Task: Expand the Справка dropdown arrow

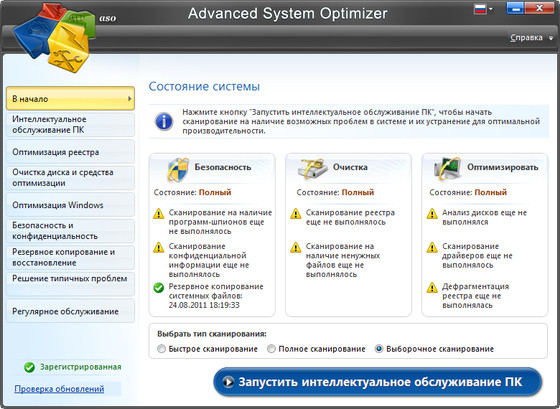Action: point(551,38)
